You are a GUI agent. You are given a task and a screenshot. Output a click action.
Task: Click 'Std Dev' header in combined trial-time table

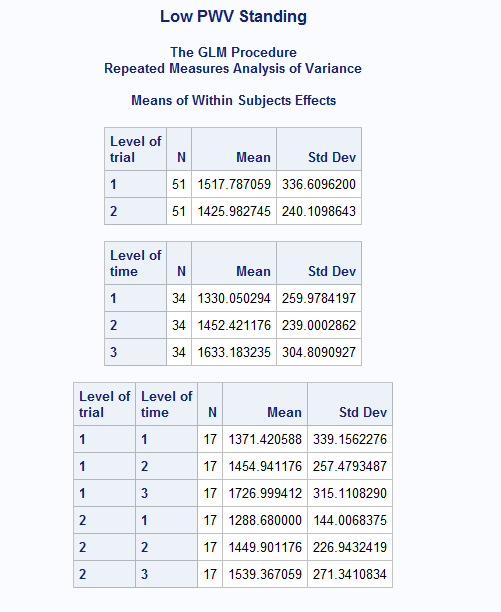(363, 412)
